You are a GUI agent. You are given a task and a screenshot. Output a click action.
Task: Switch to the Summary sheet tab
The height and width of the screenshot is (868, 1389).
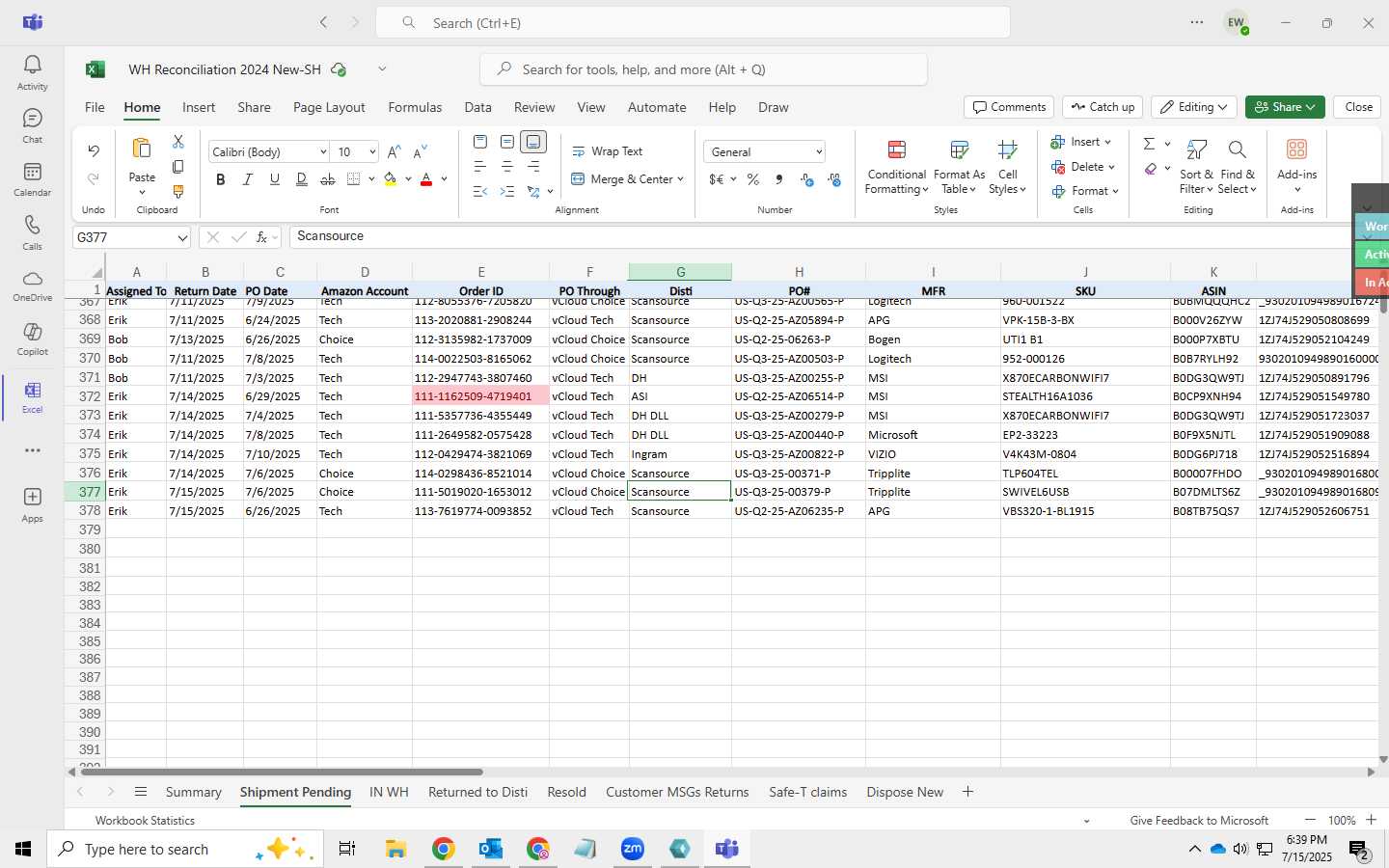(193, 792)
